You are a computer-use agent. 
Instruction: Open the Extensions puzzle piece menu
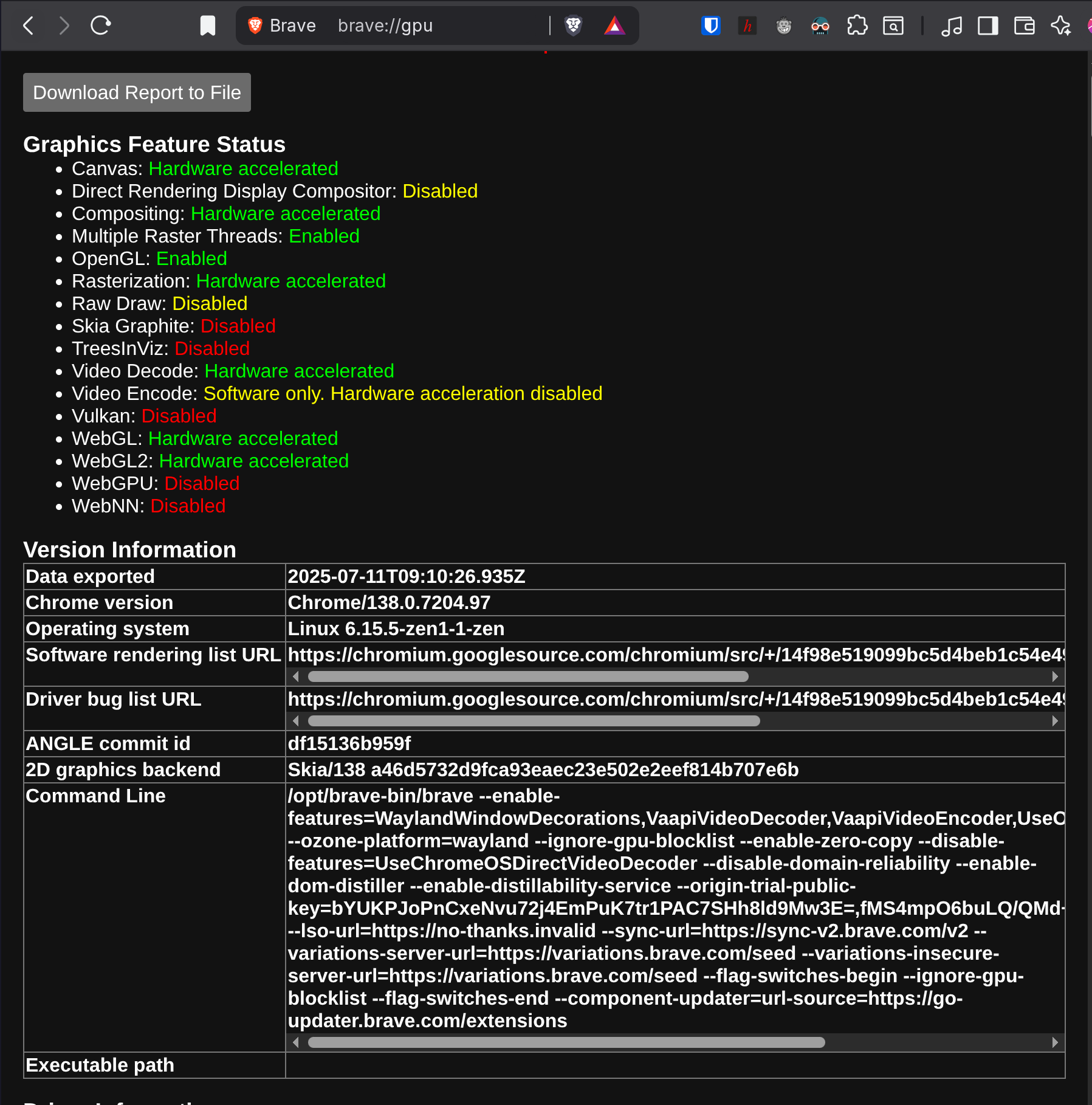pyautogui.click(x=857, y=26)
